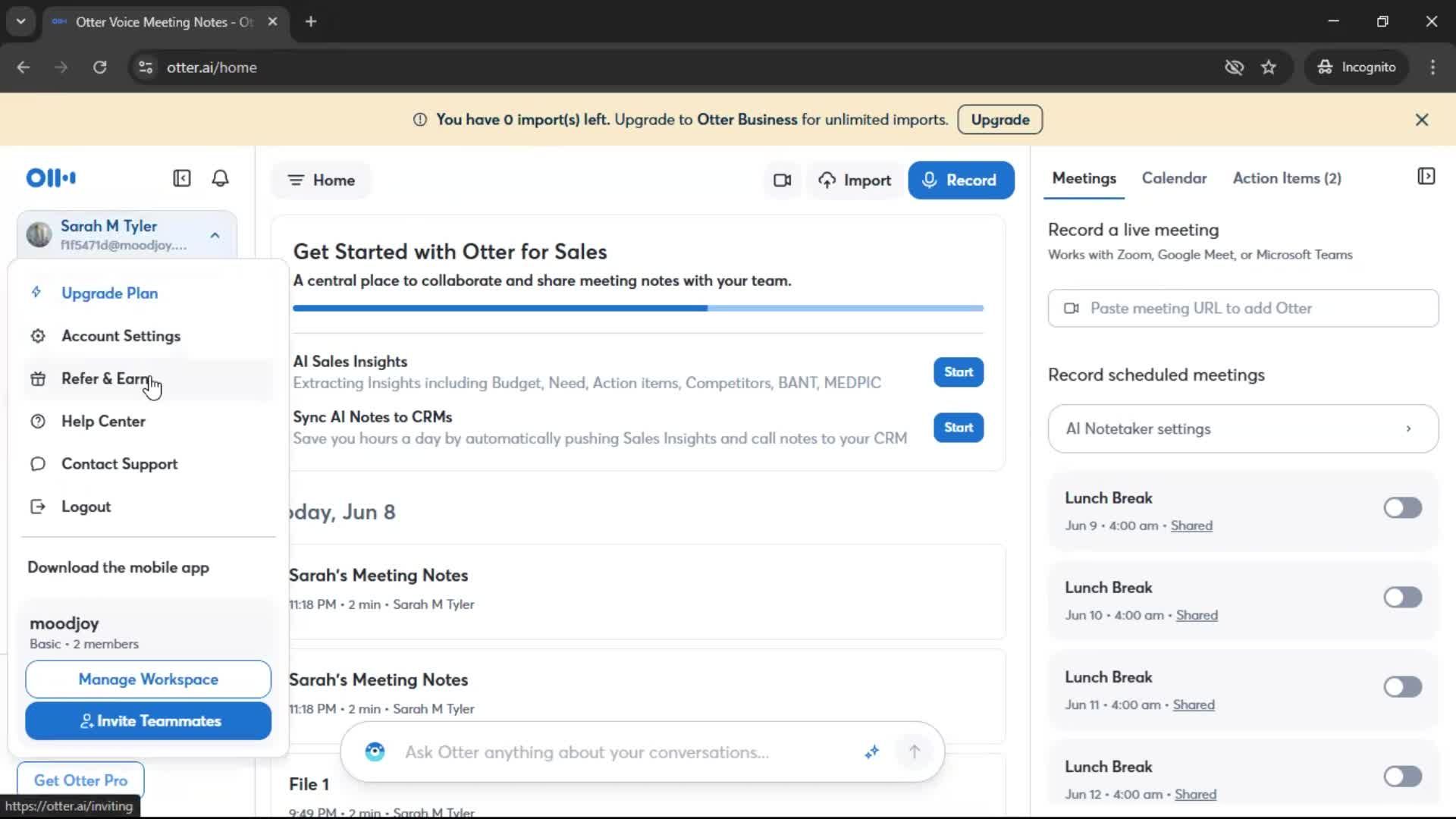The height and width of the screenshot is (819, 1456).
Task: Switch to the Meetings tab
Action: click(1084, 179)
